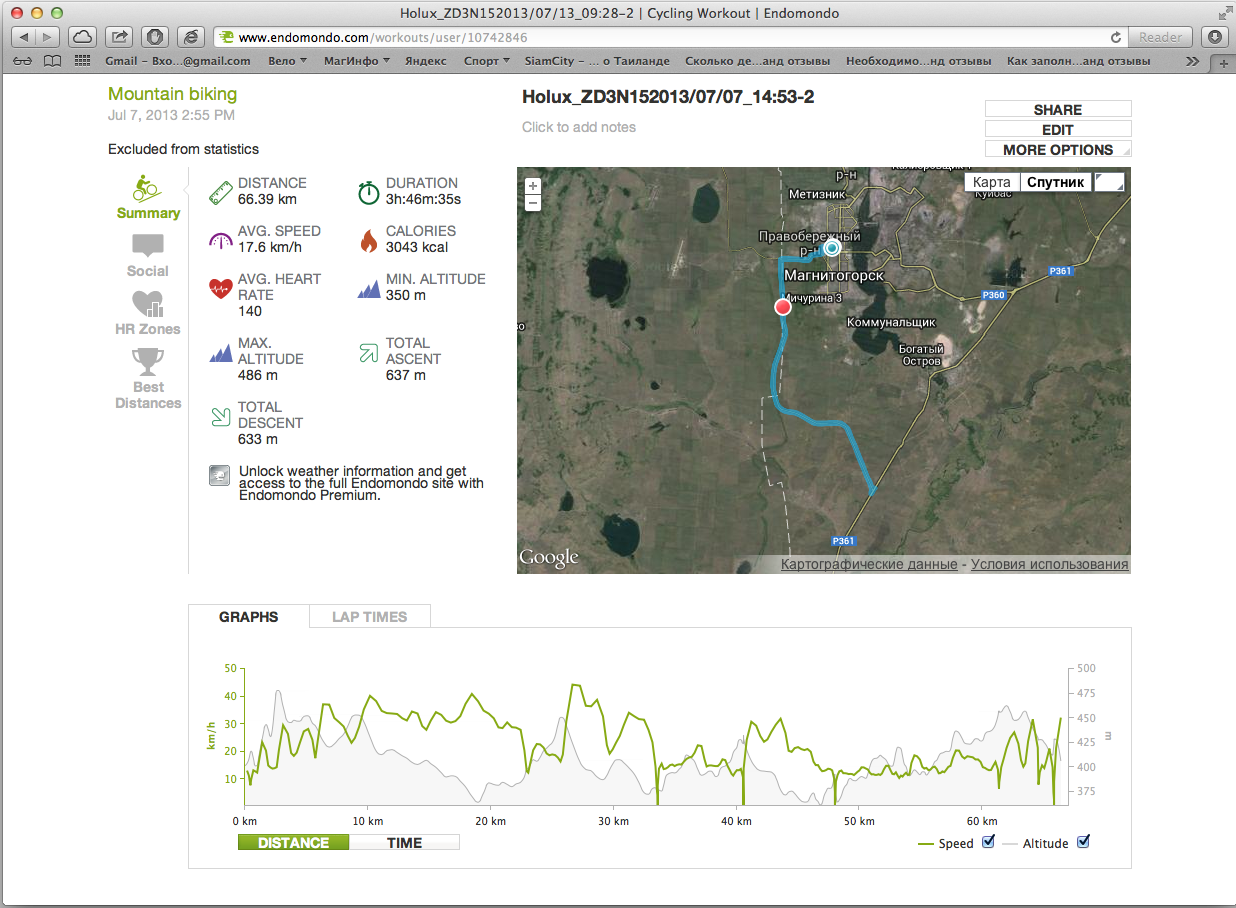Switch to the LAP TIMES tab

tap(369, 617)
